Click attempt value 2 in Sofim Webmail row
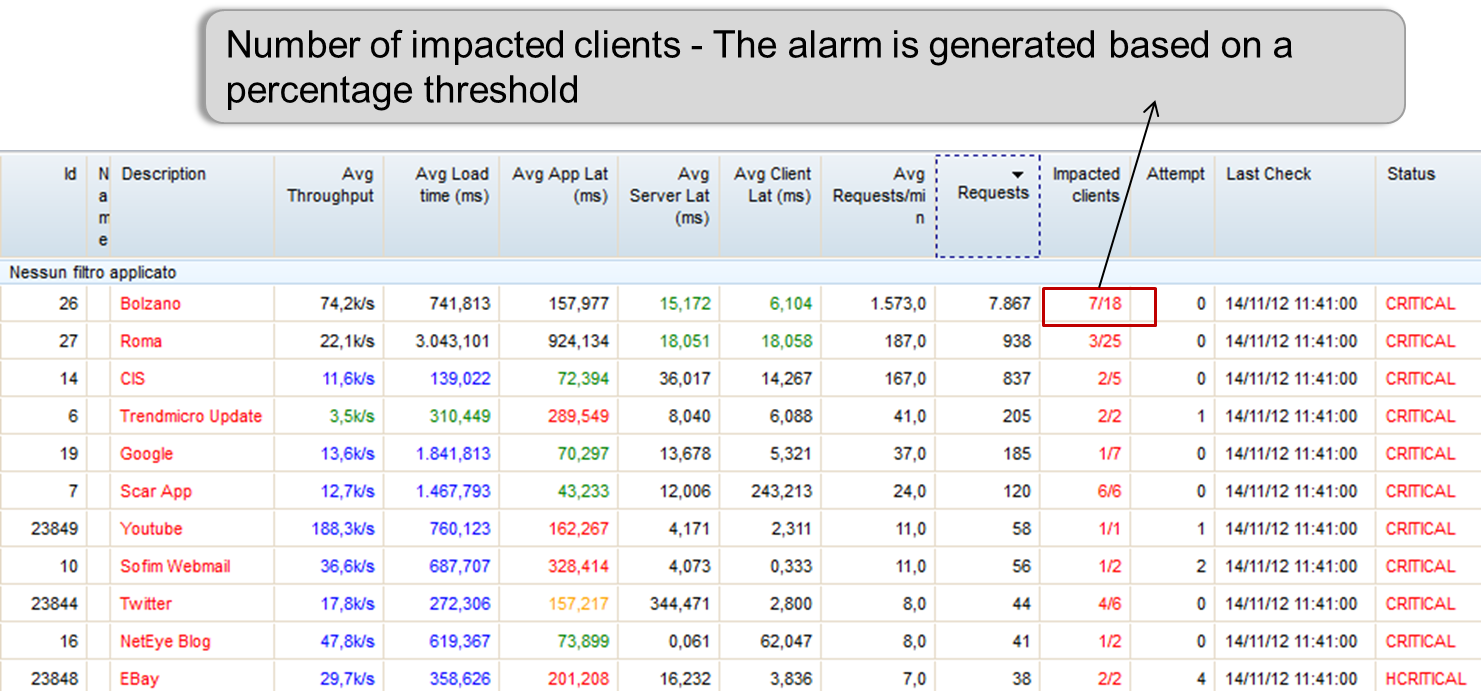 pos(1201,566)
